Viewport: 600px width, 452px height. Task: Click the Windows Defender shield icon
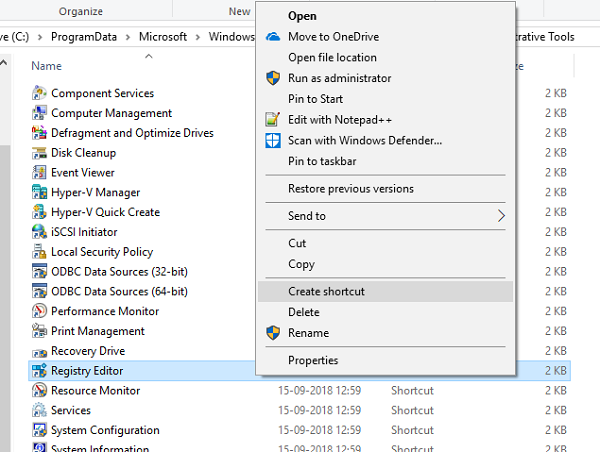tap(273, 140)
